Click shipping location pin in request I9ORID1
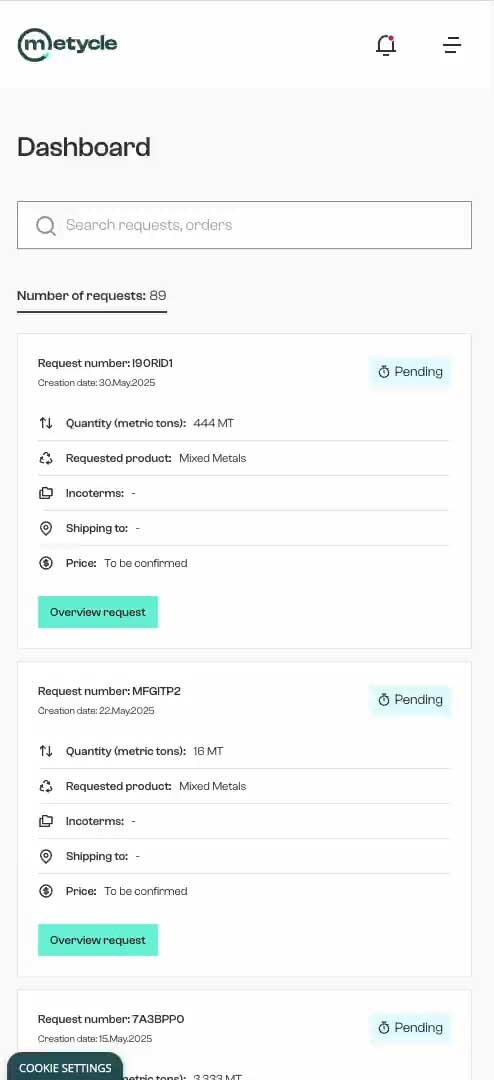 45,528
